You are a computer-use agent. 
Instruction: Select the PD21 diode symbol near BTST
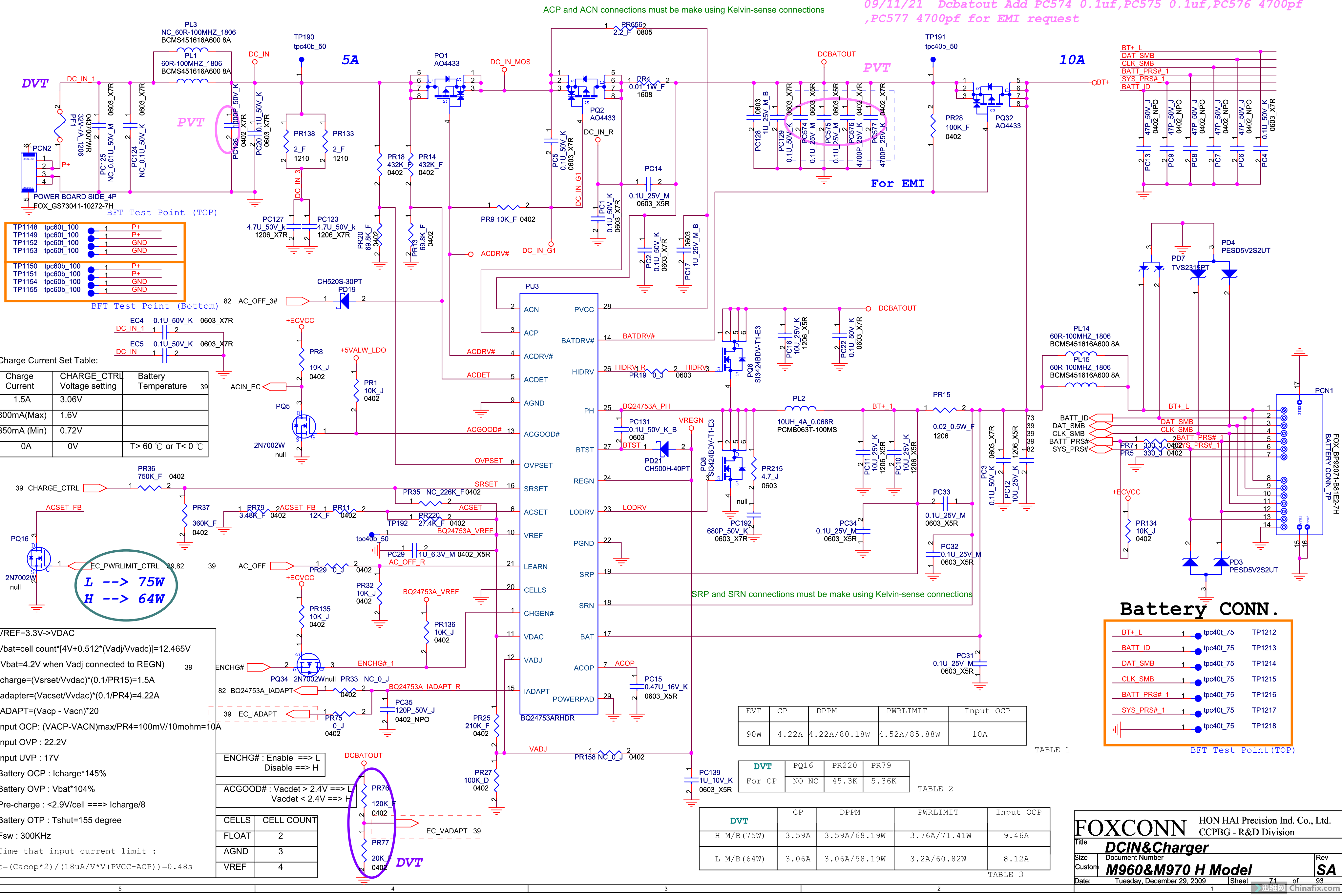[663, 449]
